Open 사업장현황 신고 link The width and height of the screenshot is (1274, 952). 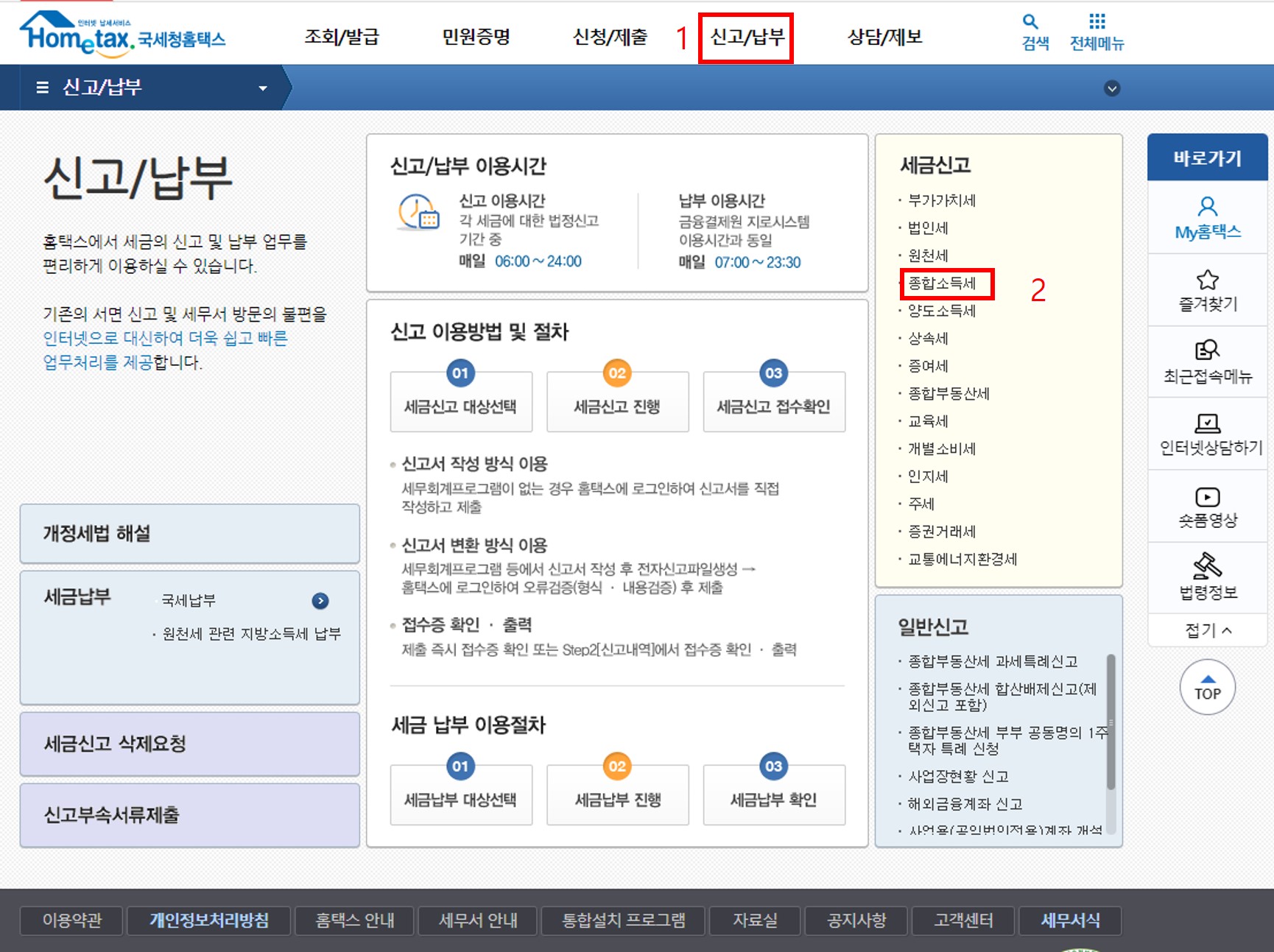tap(958, 777)
